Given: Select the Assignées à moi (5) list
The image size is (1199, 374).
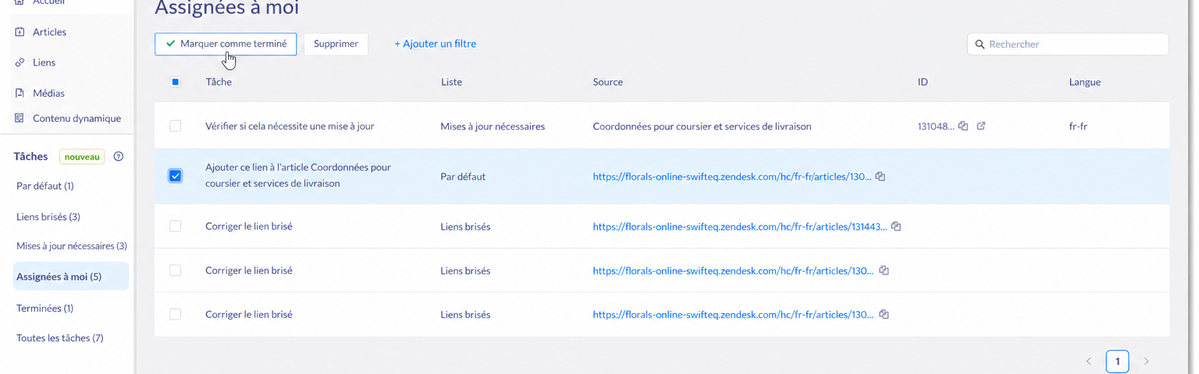Looking at the screenshot, I should point(70,277).
